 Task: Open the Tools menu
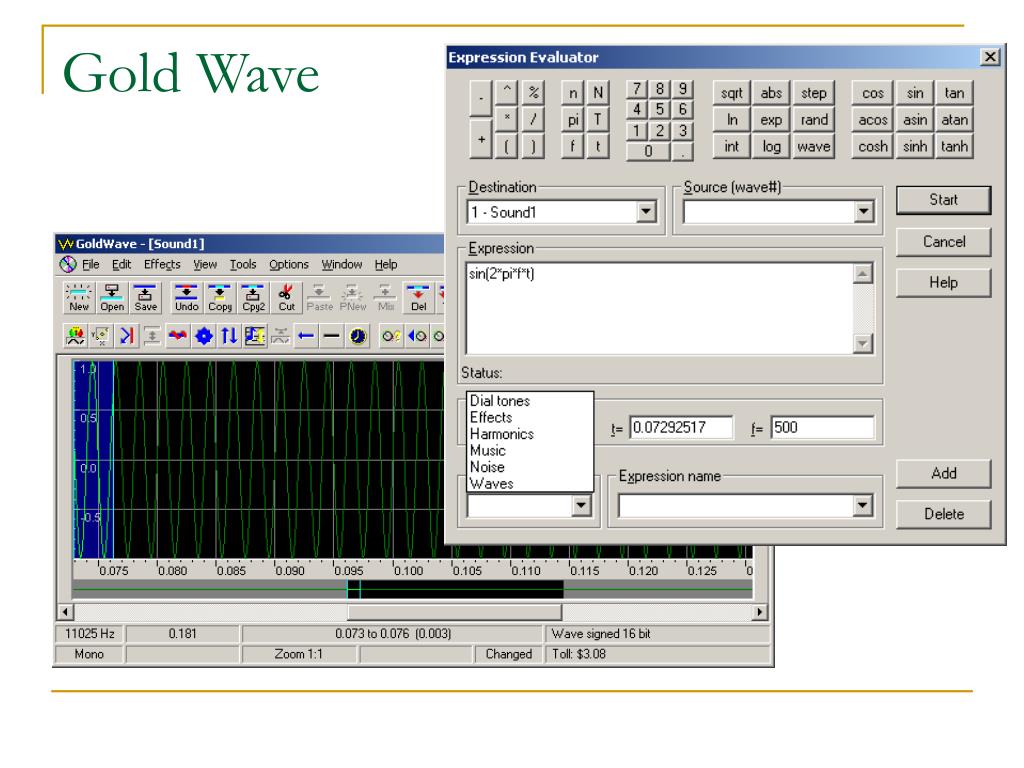click(243, 264)
